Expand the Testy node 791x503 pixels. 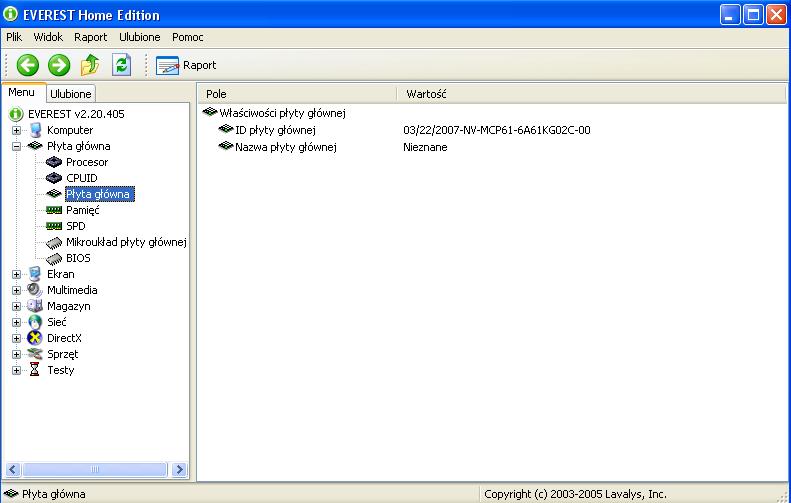tap(17, 370)
